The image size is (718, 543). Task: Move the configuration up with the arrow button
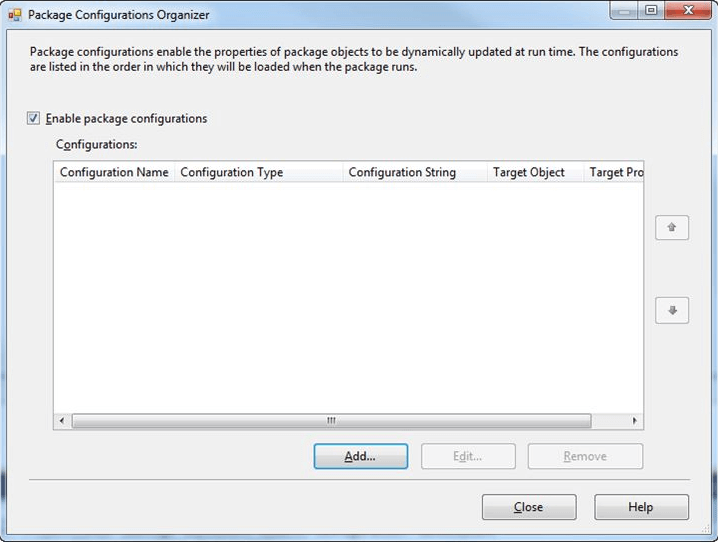point(672,228)
